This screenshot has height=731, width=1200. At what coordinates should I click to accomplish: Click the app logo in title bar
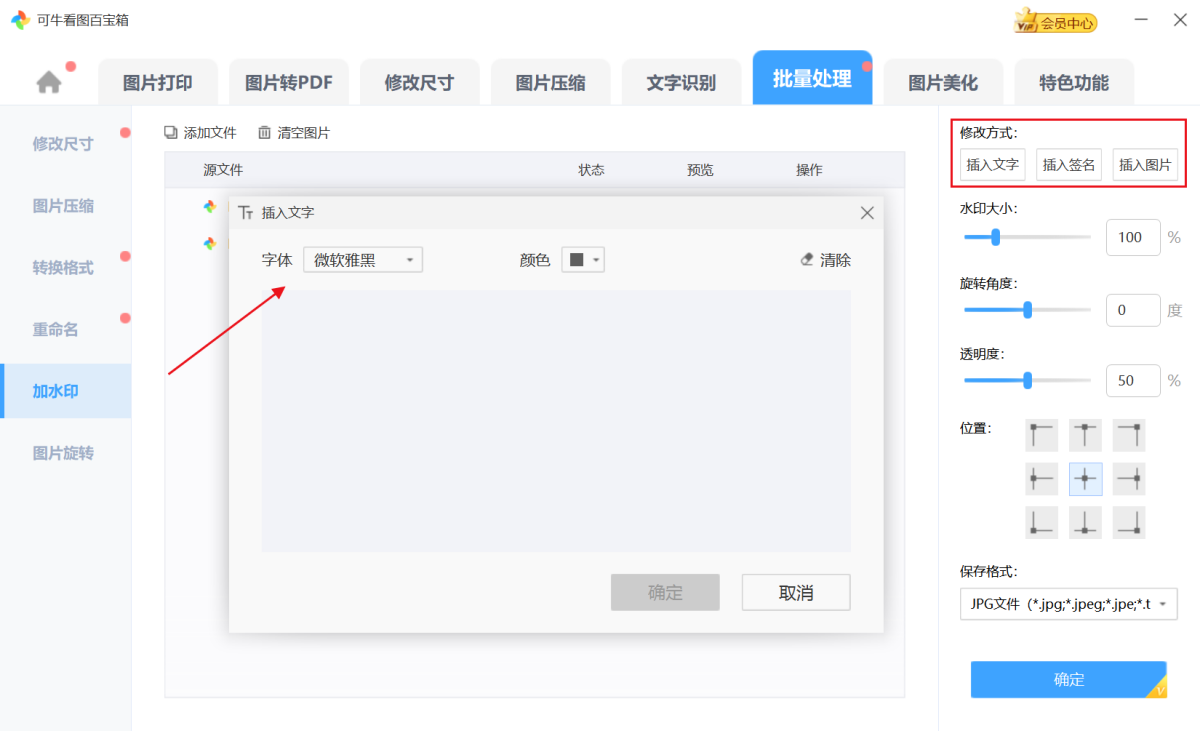[x=20, y=20]
